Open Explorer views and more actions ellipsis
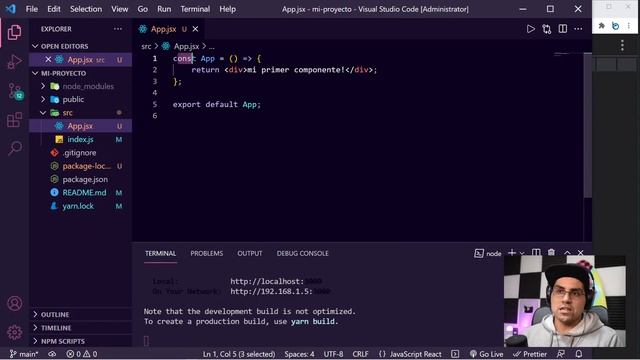The image size is (640, 360). 118,29
